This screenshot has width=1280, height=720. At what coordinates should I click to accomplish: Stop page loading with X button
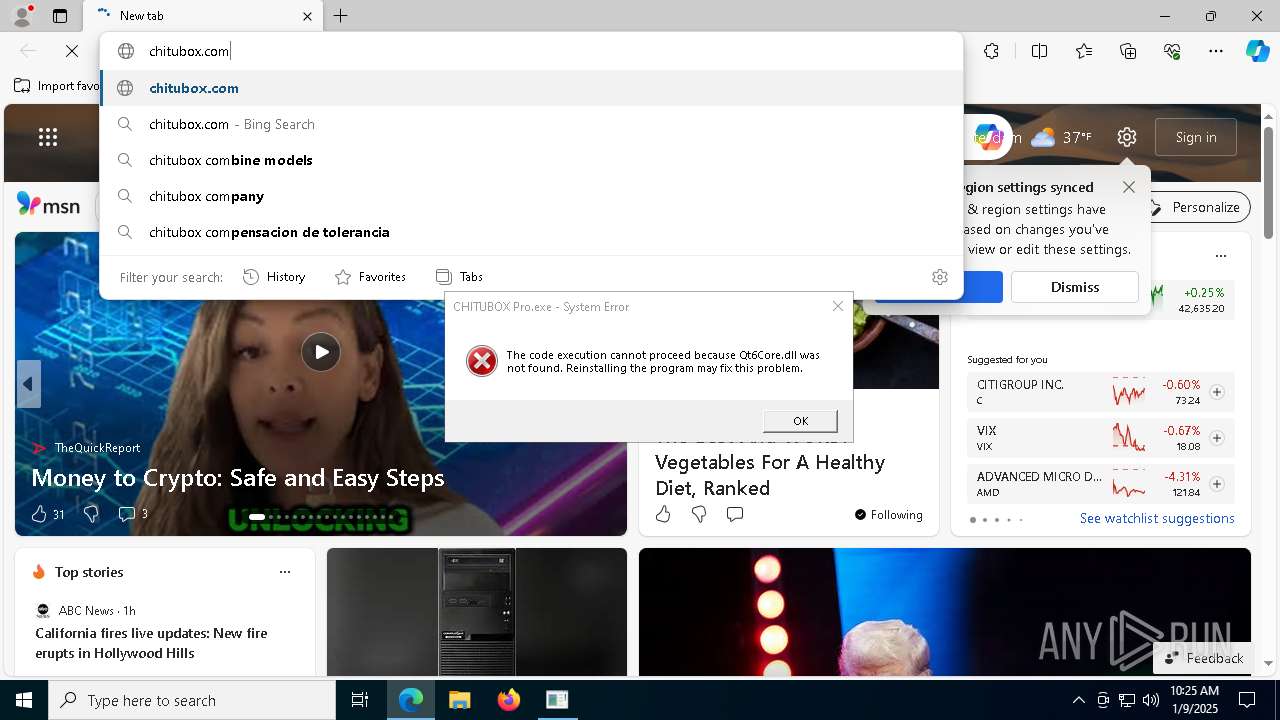coord(72,51)
